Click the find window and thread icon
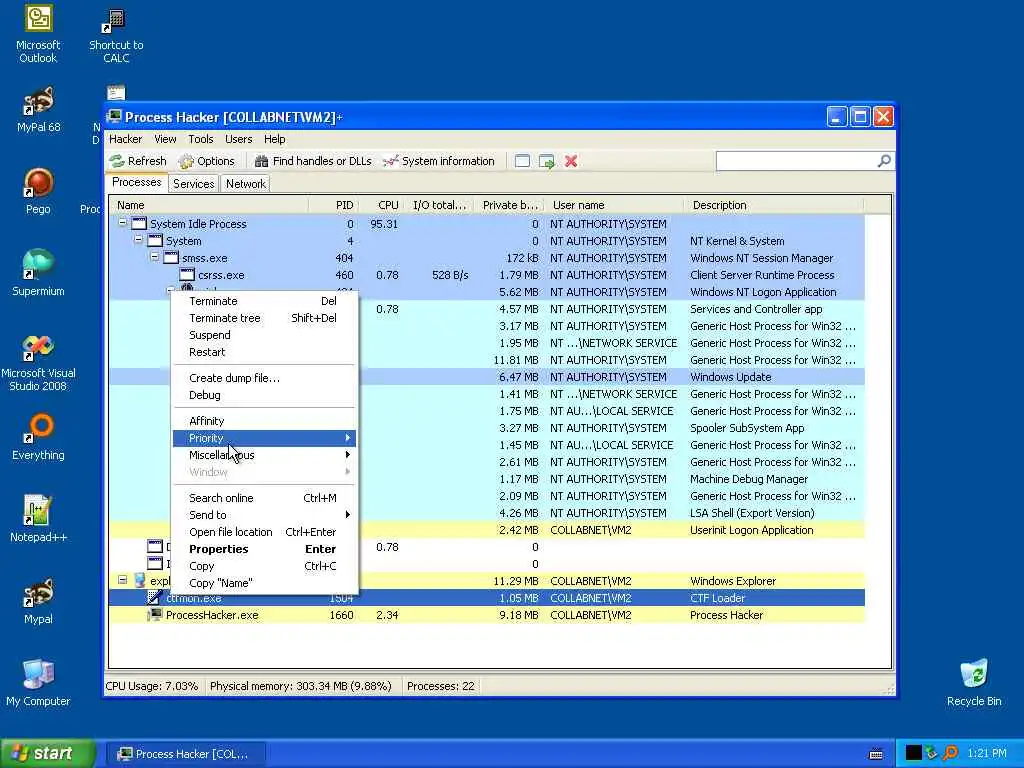This screenshot has width=1024, height=768. tap(547, 161)
